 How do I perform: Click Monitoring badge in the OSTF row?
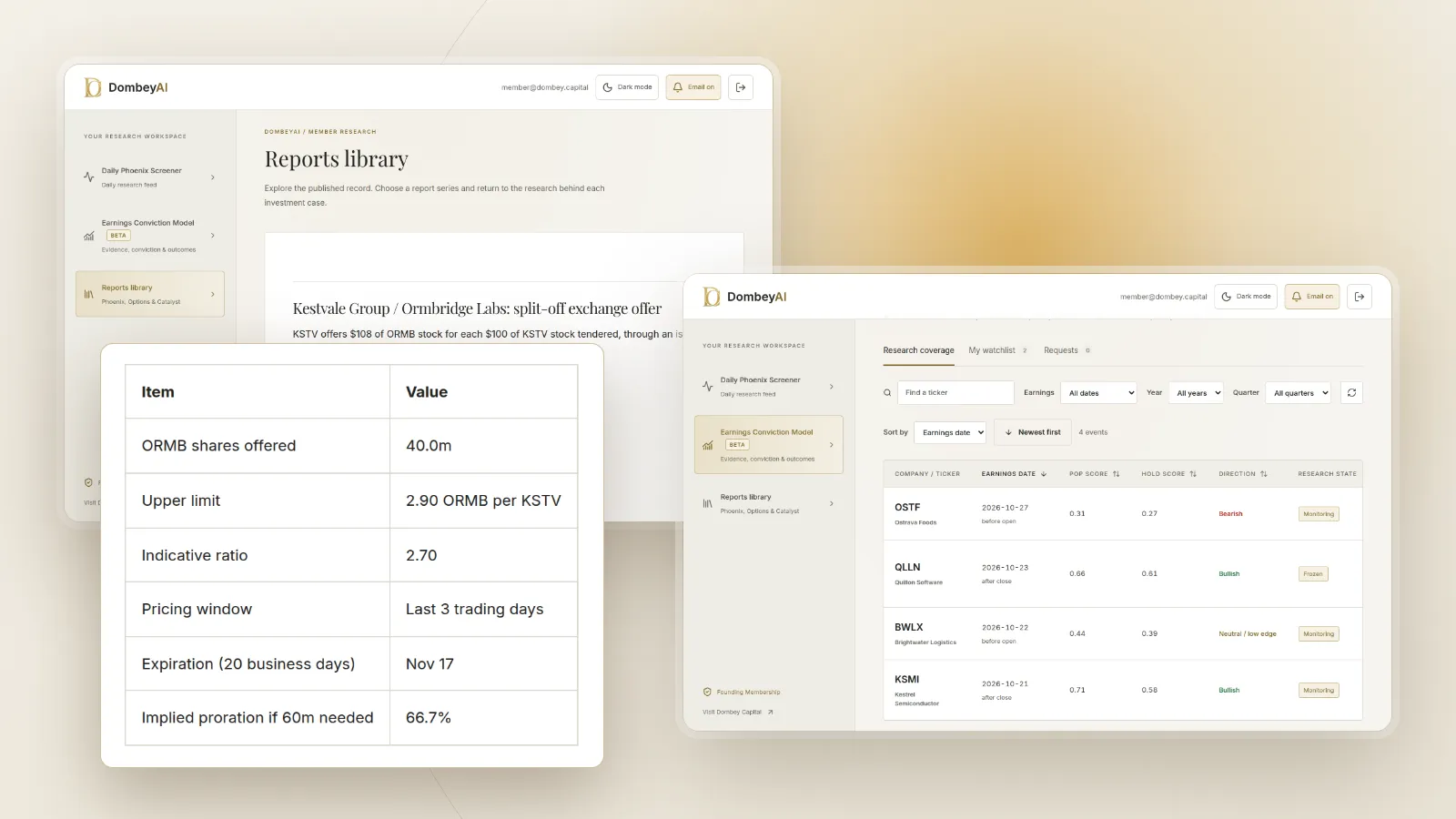tap(1319, 514)
